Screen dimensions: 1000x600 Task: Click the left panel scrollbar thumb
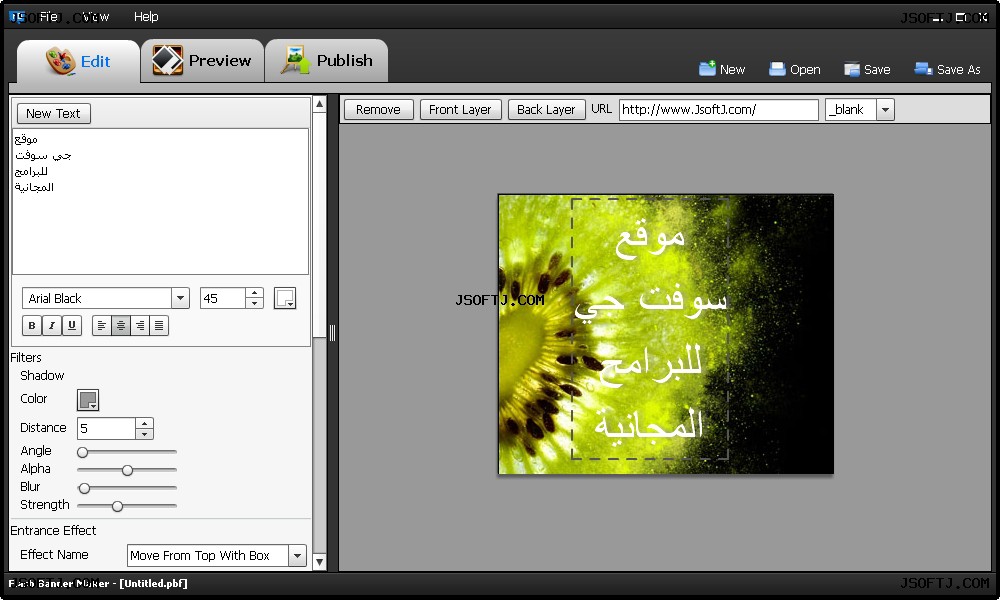click(x=320, y=225)
